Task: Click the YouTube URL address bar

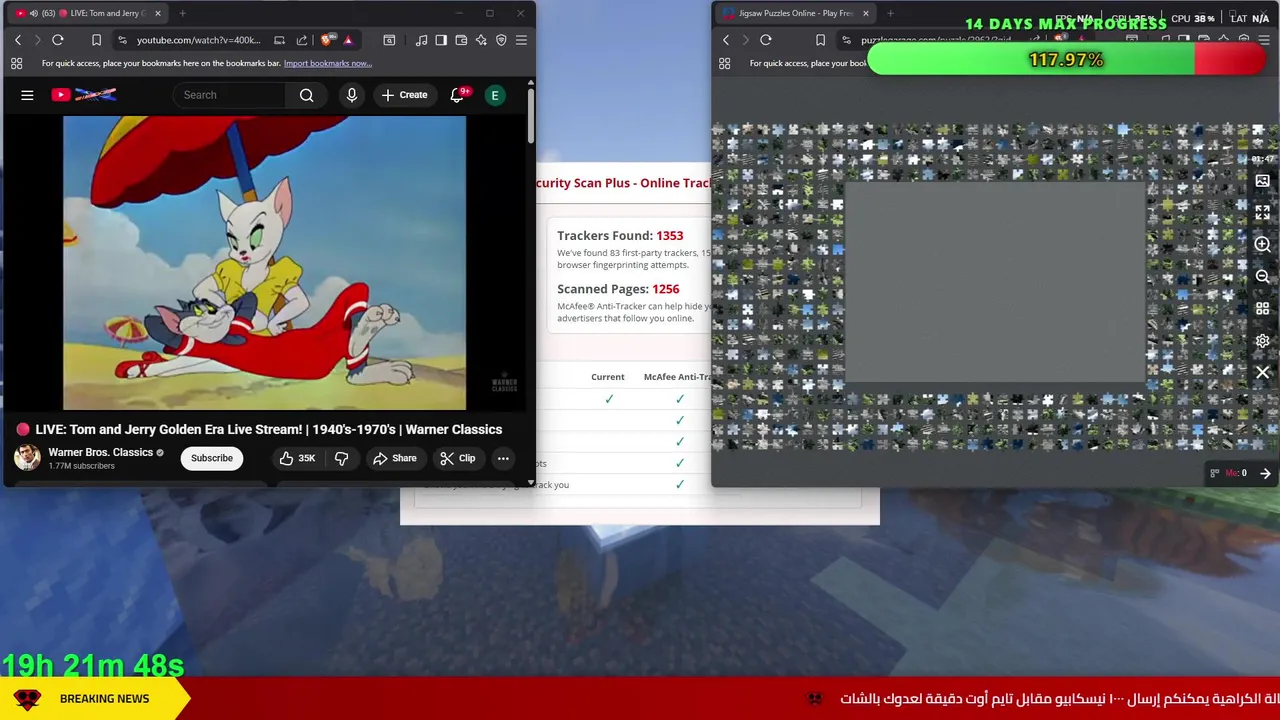Action: coord(198,40)
